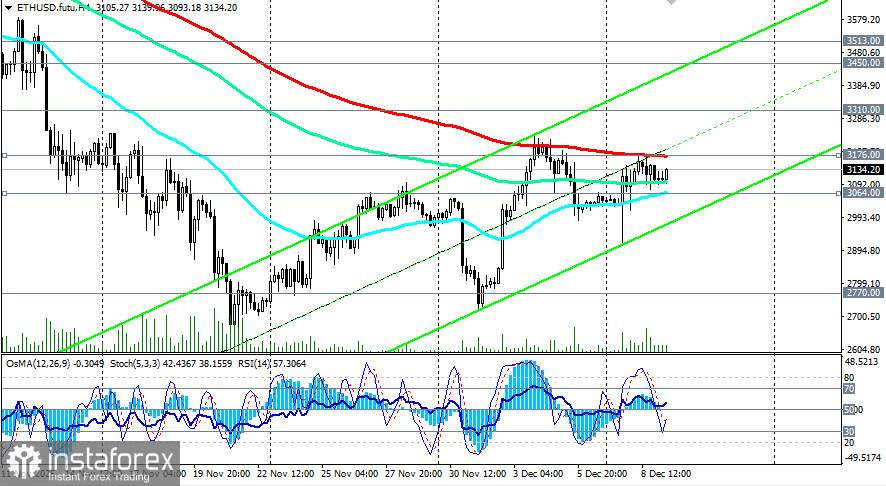Click the 2700.50 price scale value
The height and width of the screenshot is (486, 886).
coord(863,316)
